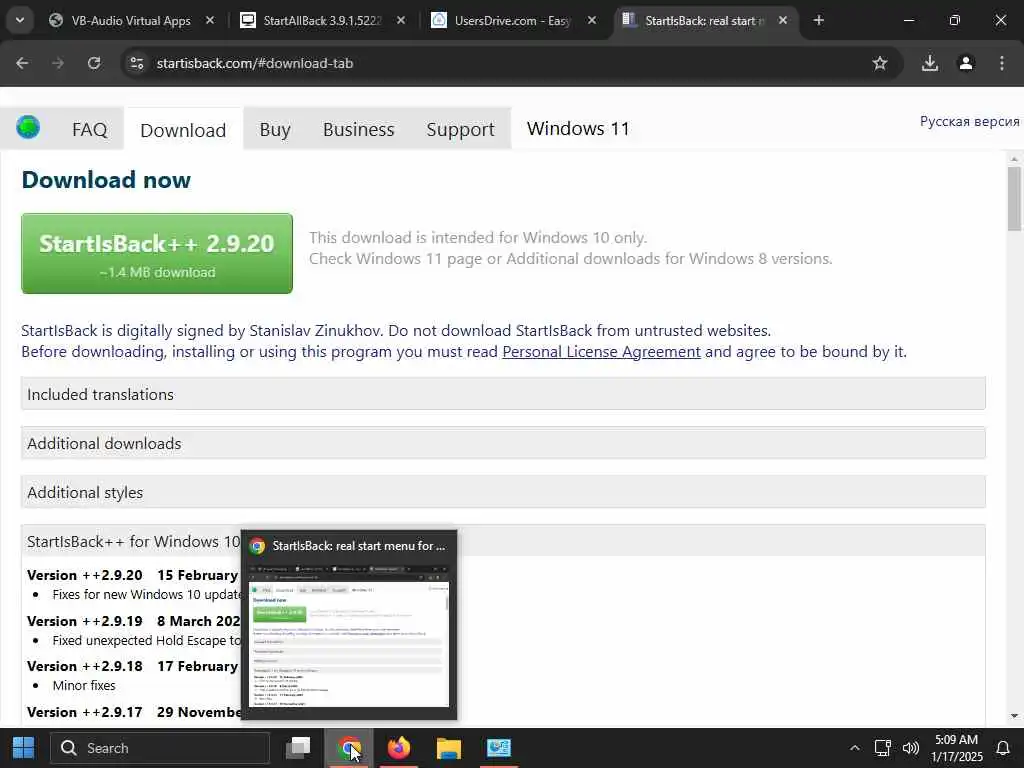Open the Windows Start button

[24, 748]
